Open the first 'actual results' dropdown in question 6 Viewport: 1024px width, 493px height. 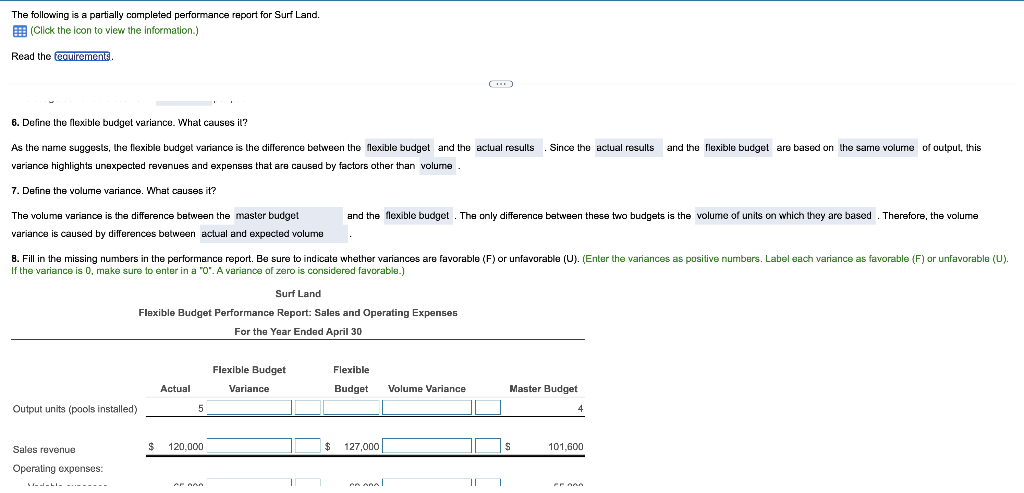pyautogui.click(x=509, y=148)
